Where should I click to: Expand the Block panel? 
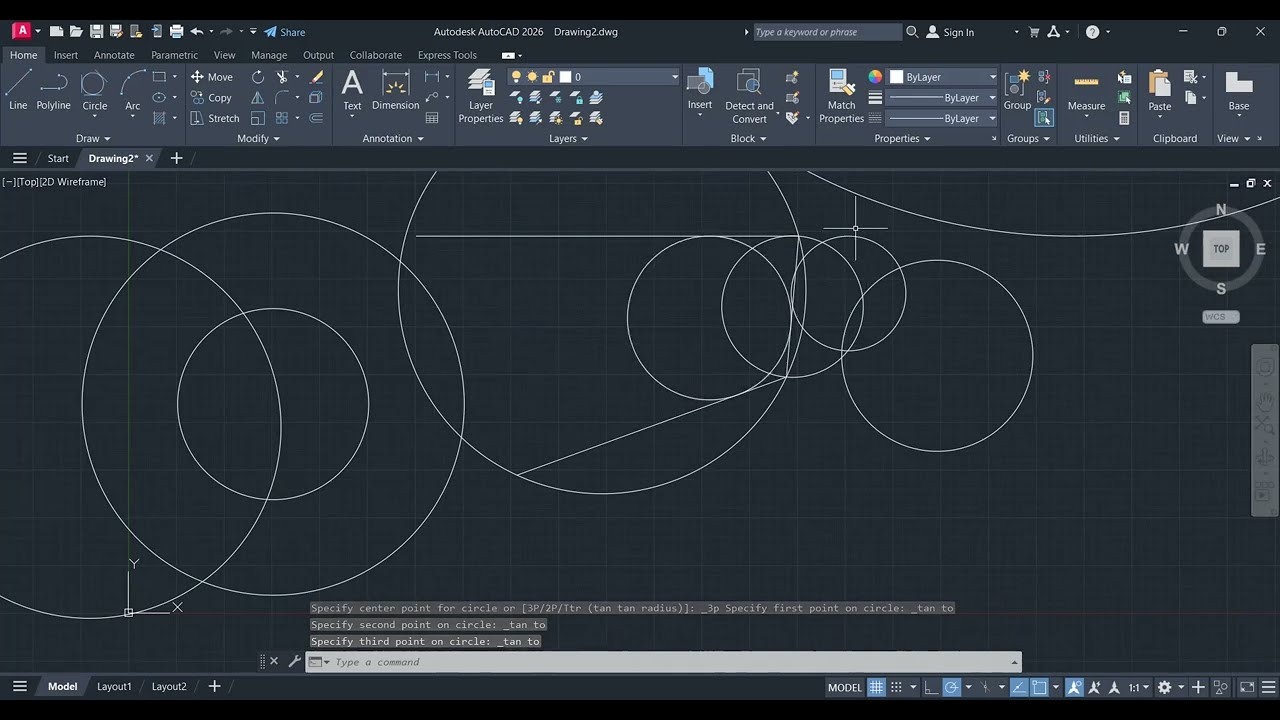(x=748, y=138)
